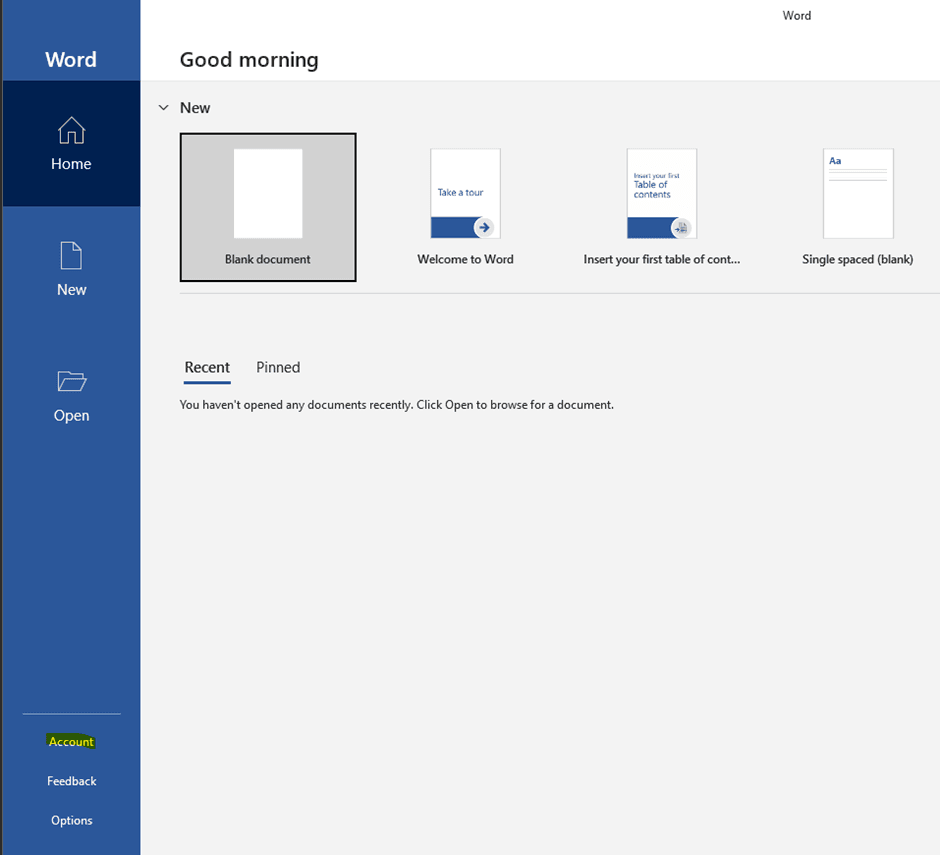Click the "Insert your first table of cont..." caption
The width and height of the screenshot is (940, 855).
661,259
